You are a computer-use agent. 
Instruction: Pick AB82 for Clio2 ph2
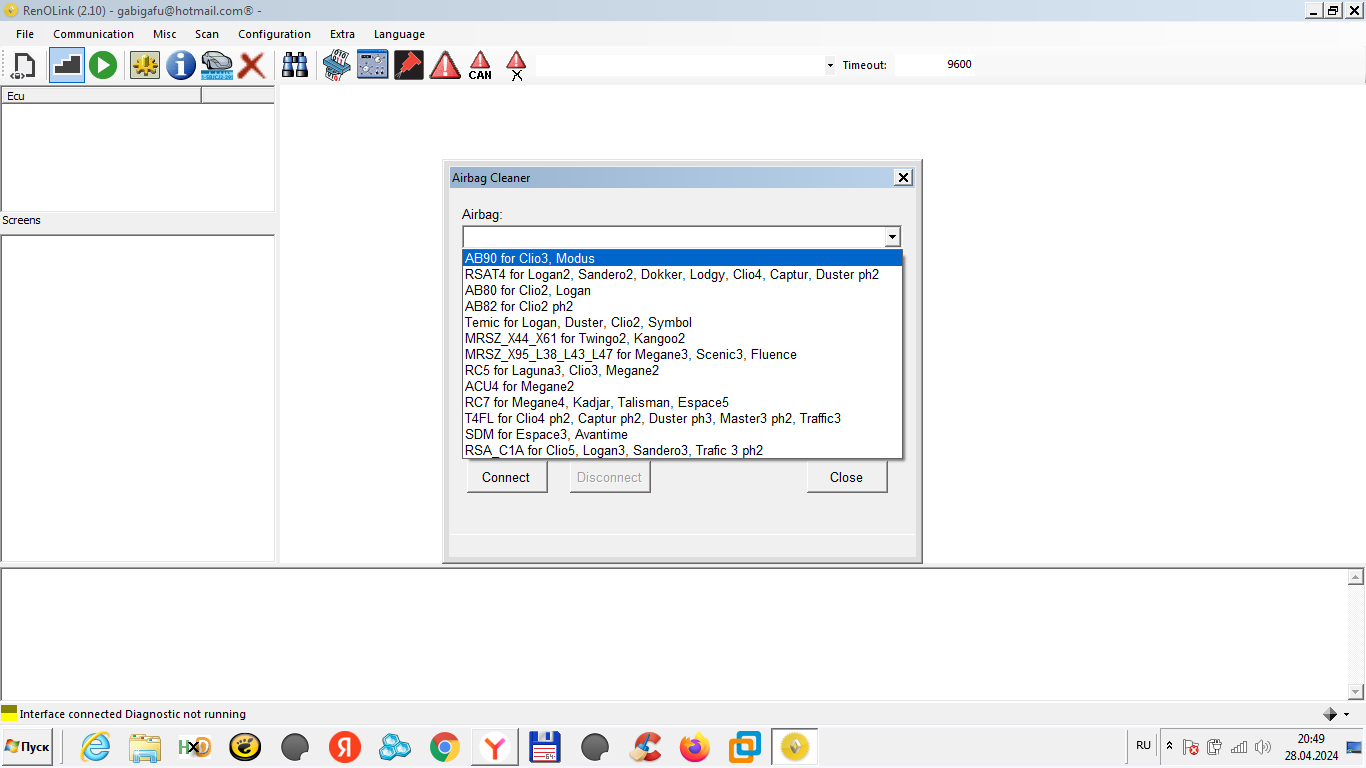683,306
